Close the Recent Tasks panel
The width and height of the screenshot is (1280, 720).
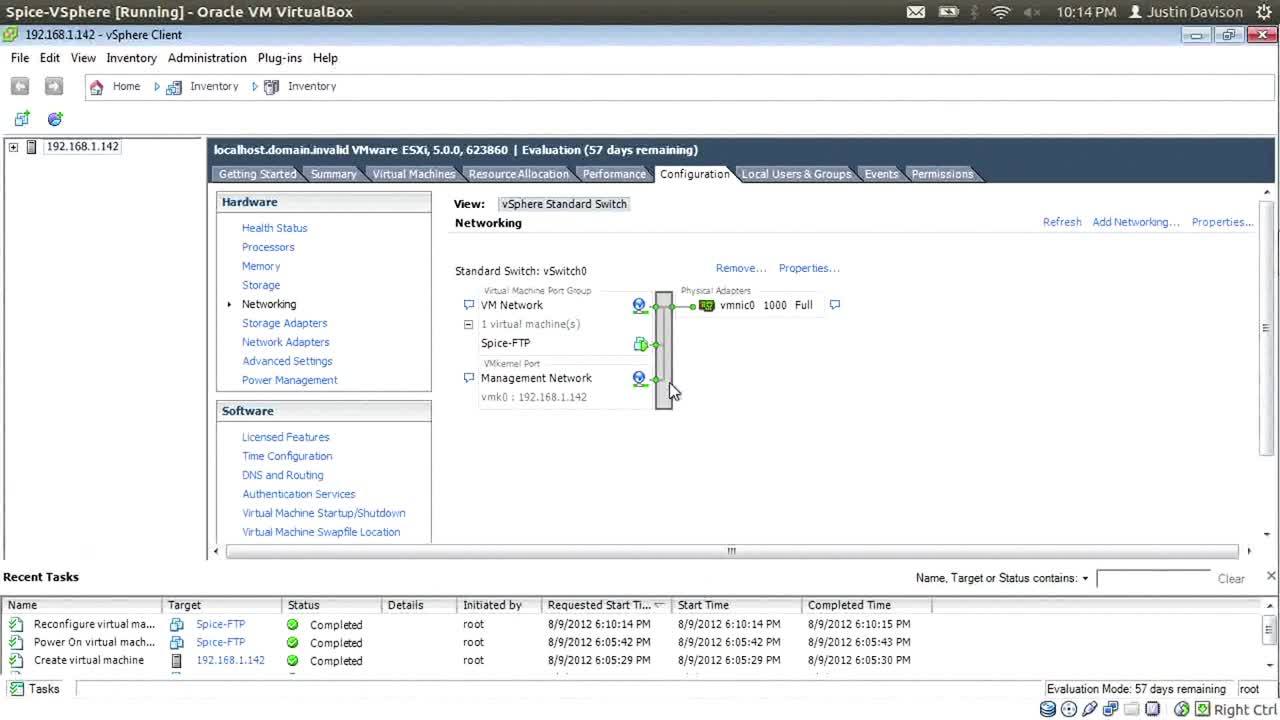(x=1271, y=576)
